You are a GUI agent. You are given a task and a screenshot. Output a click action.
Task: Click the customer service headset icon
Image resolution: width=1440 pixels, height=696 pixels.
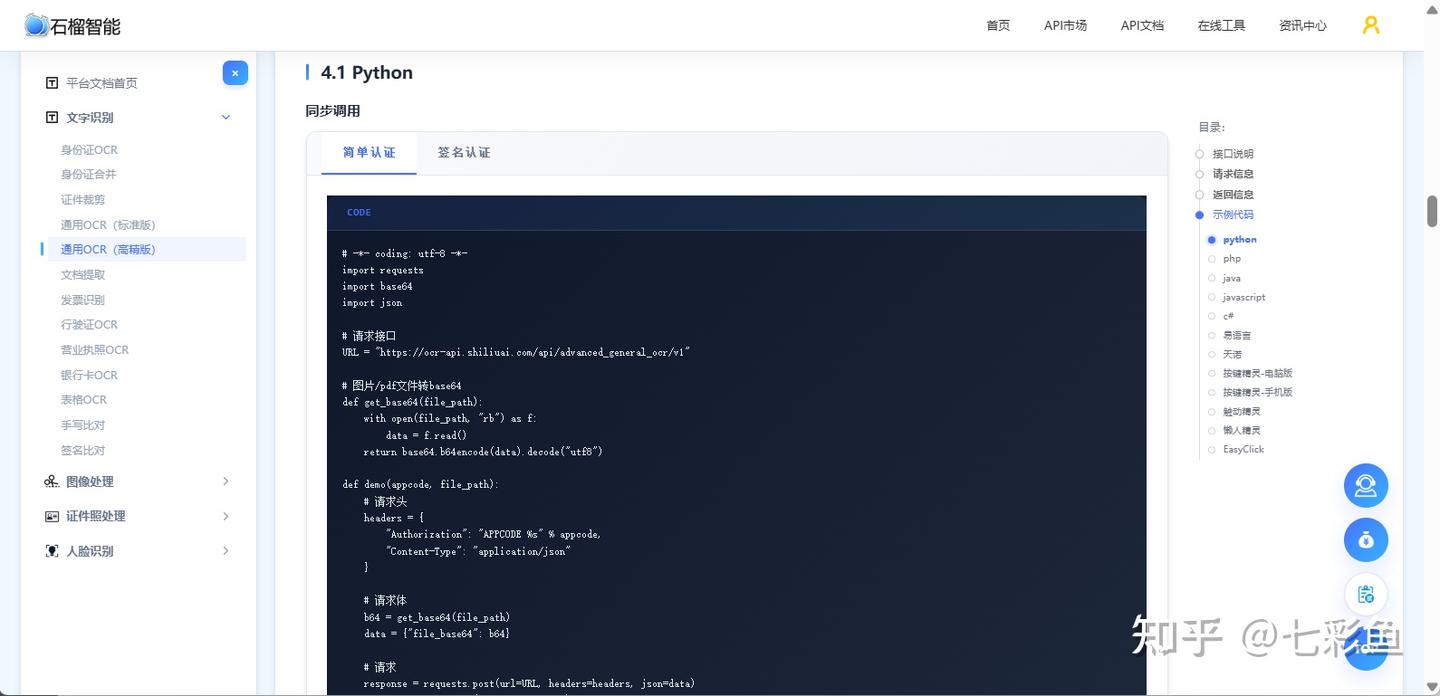pos(1365,486)
